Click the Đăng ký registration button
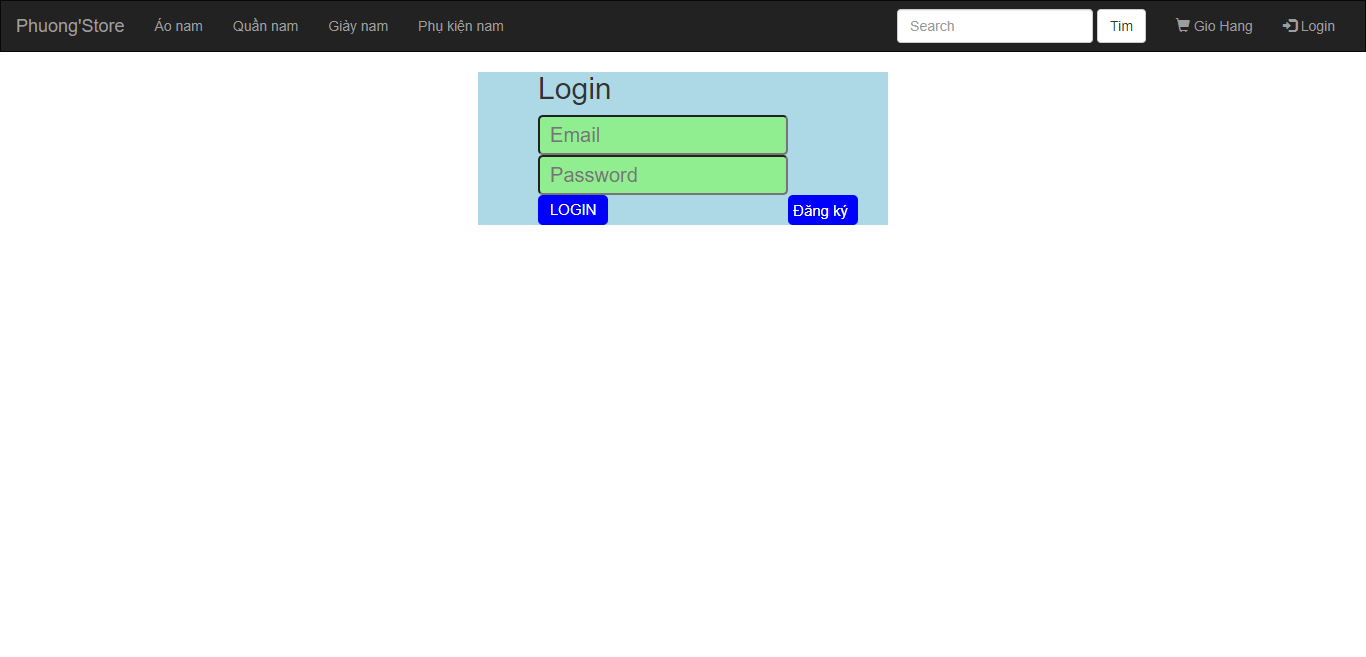The image size is (1366, 657). tap(822, 209)
